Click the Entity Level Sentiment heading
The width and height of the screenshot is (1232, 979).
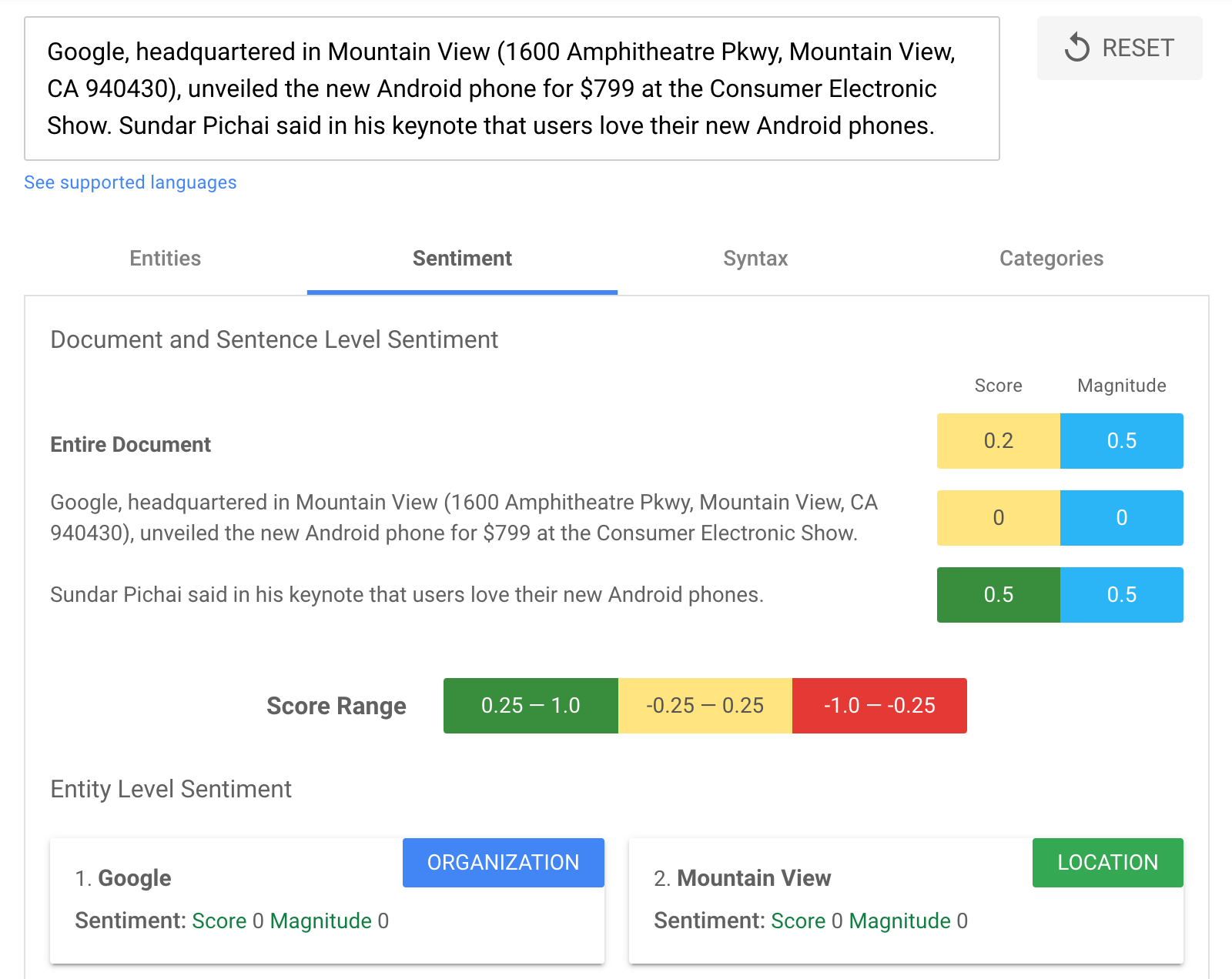(x=171, y=790)
